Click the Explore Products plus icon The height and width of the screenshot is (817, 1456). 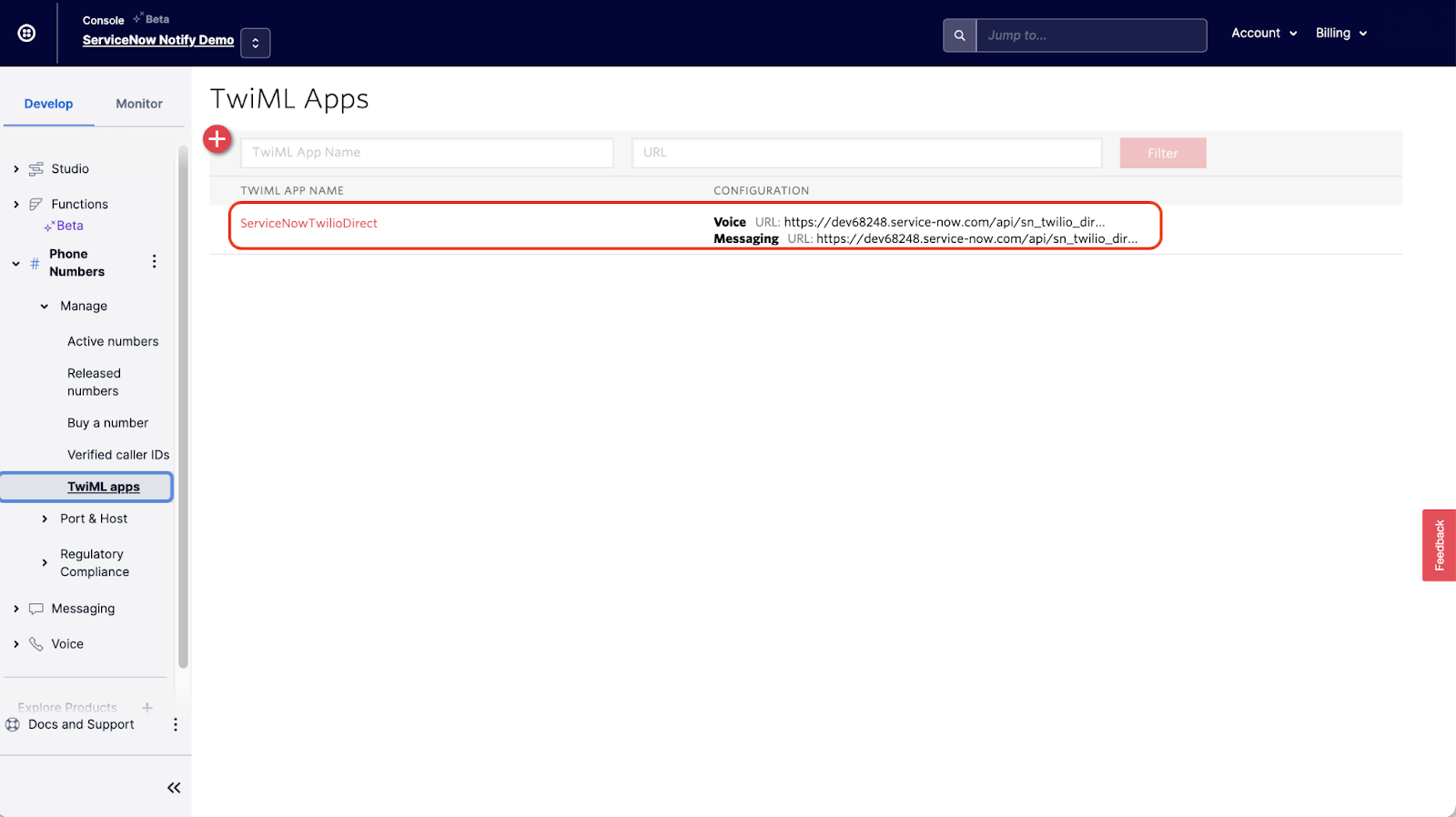click(x=147, y=707)
